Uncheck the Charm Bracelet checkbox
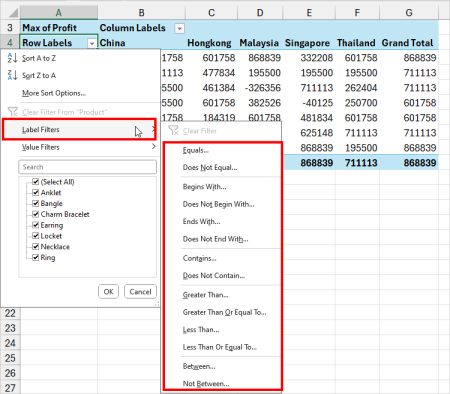This screenshot has height=394, width=450. tap(35, 214)
